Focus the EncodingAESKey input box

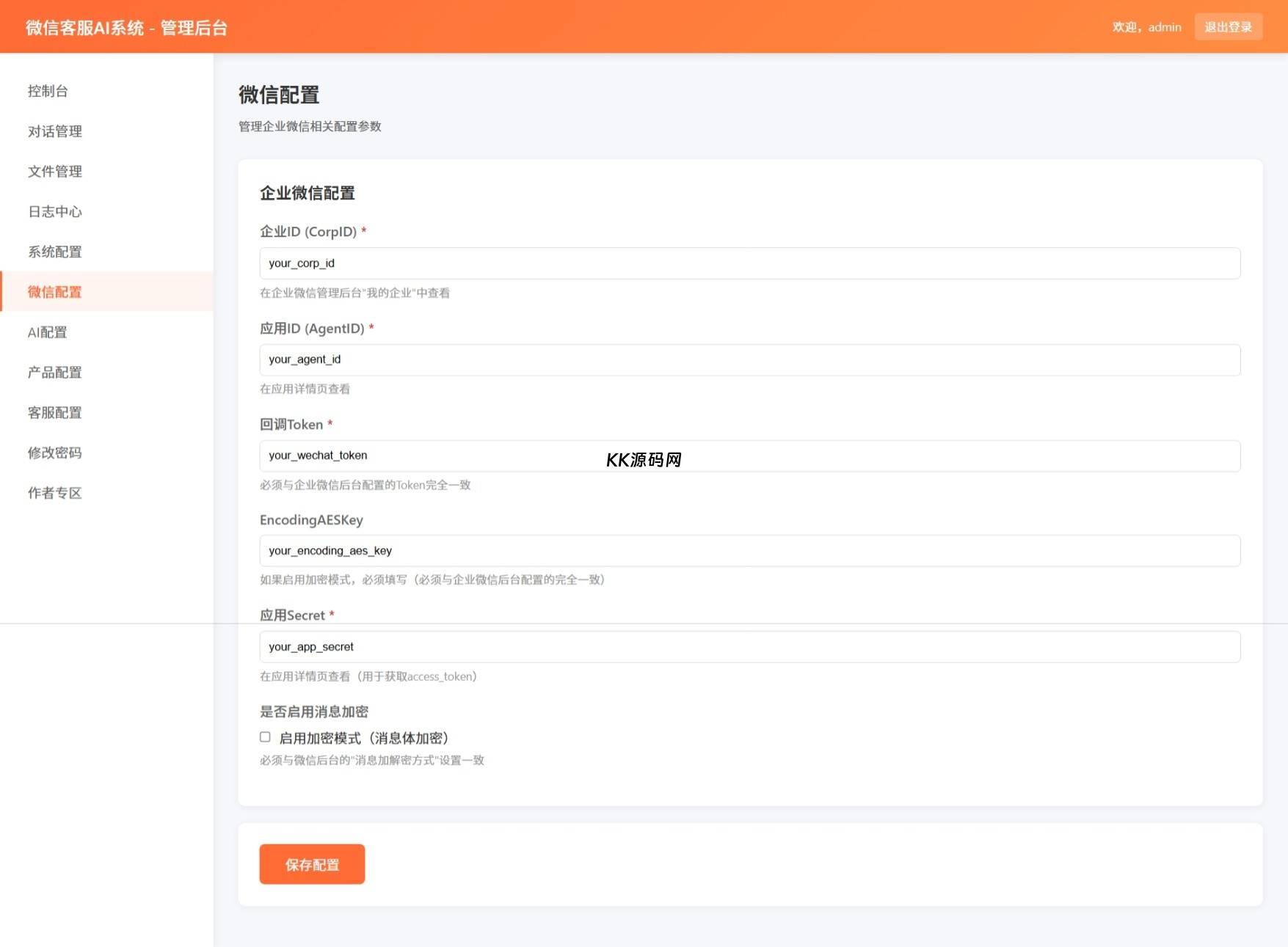point(749,551)
